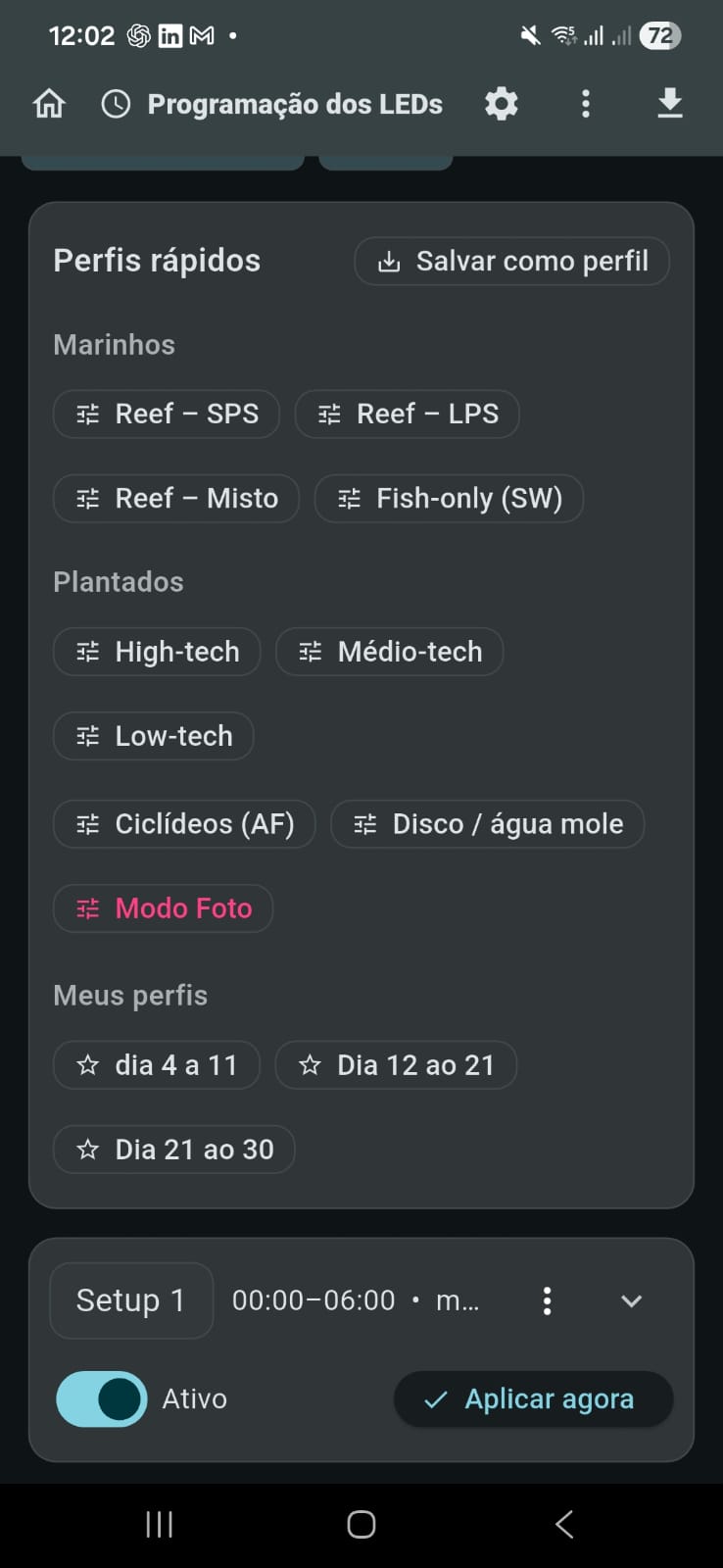Image resolution: width=723 pixels, height=1568 pixels.
Task: Tap the home icon in the header
Action: coord(49,104)
